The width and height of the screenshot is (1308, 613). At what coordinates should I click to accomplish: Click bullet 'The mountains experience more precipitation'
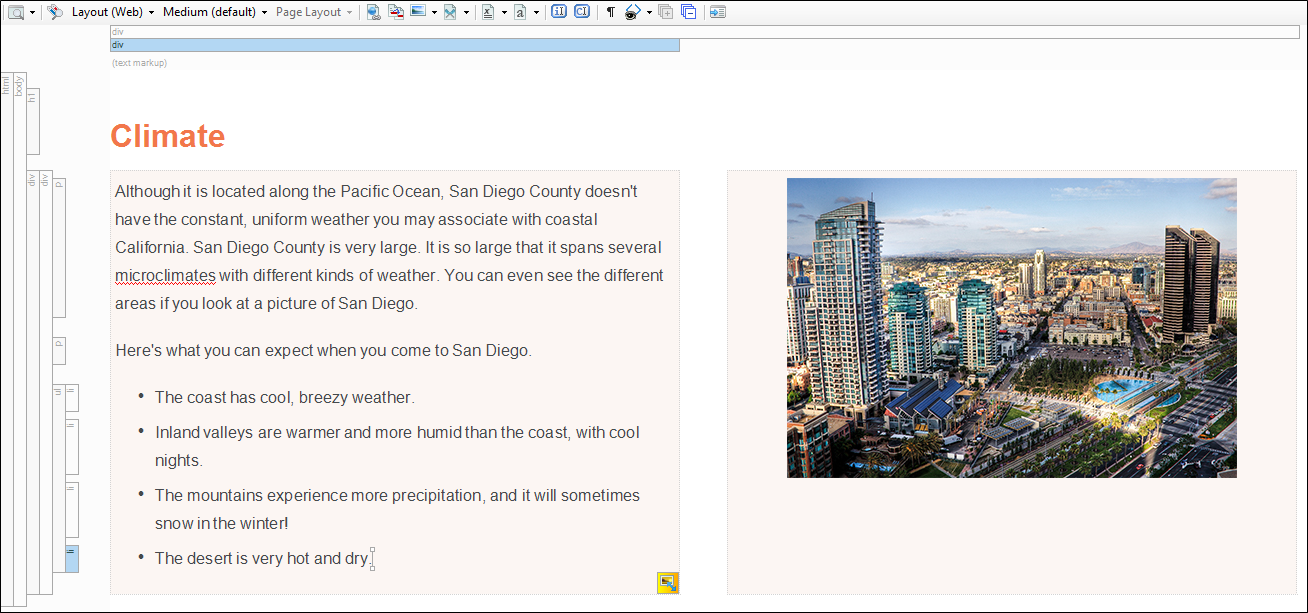(397, 509)
